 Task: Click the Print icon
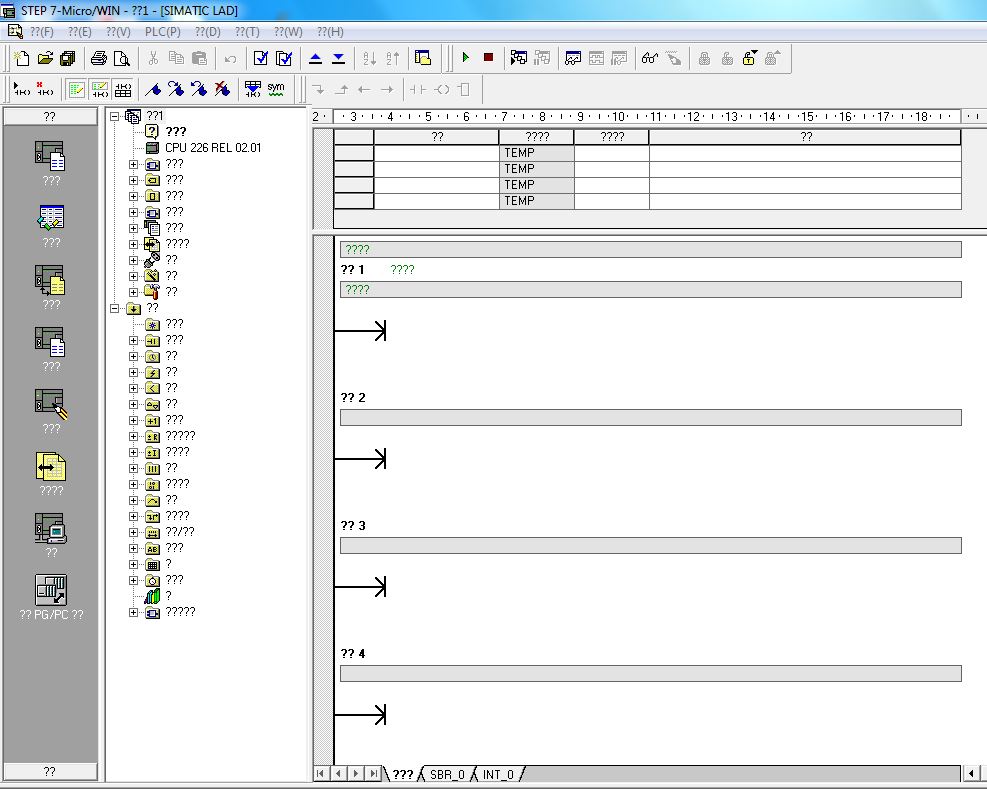(x=98, y=59)
